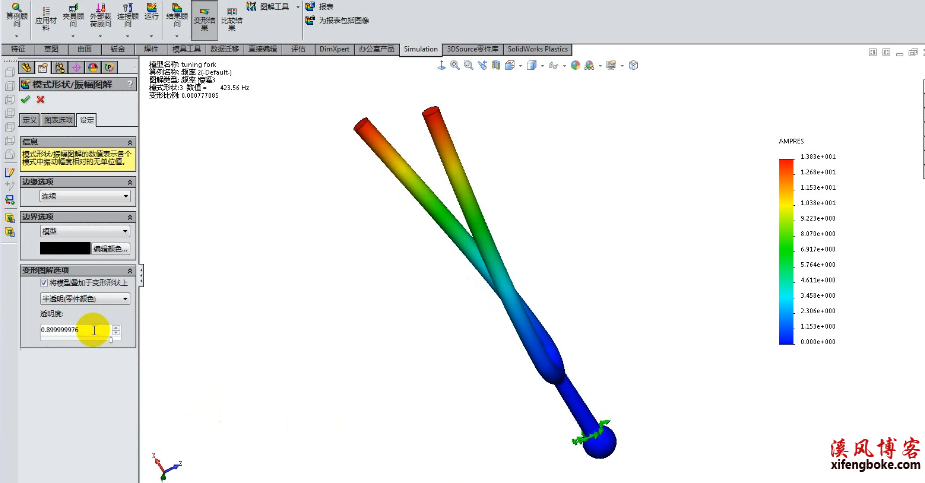Collapse the Boundary Options section
This screenshot has height=483, width=925.
130,217
